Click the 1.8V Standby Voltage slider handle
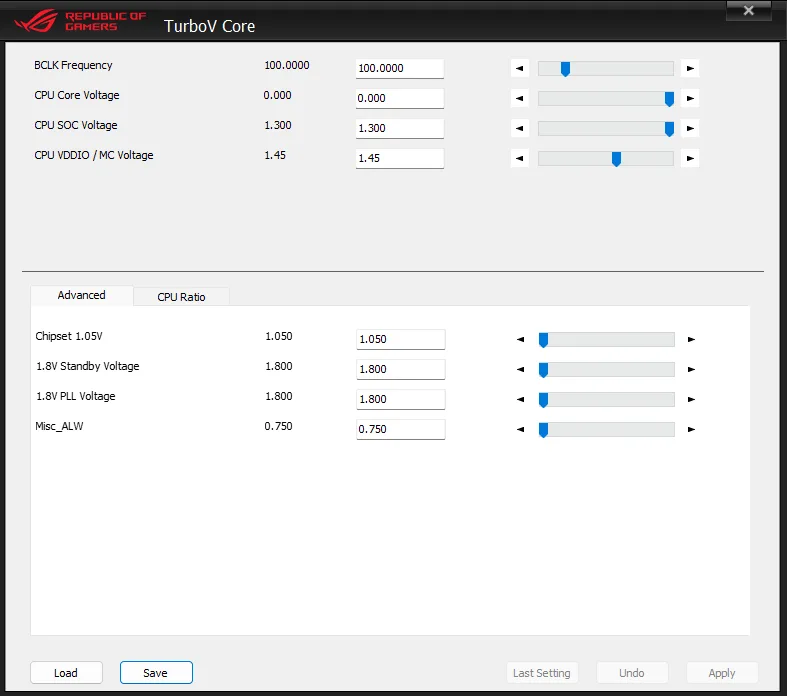This screenshot has height=696, width=787. coord(543,370)
